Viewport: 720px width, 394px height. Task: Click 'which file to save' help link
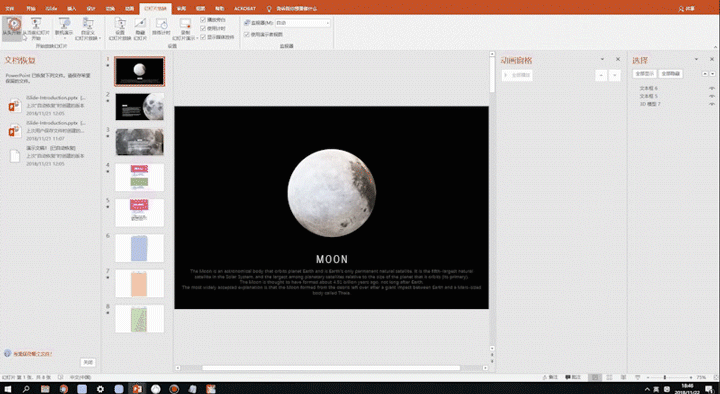(x=32, y=354)
